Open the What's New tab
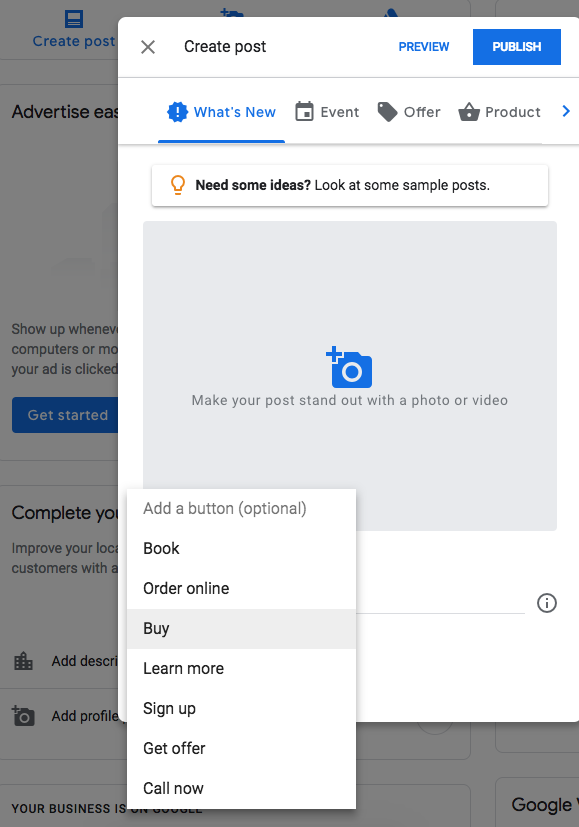Viewport: 579px width, 827px height. click(x=221, y=112)
